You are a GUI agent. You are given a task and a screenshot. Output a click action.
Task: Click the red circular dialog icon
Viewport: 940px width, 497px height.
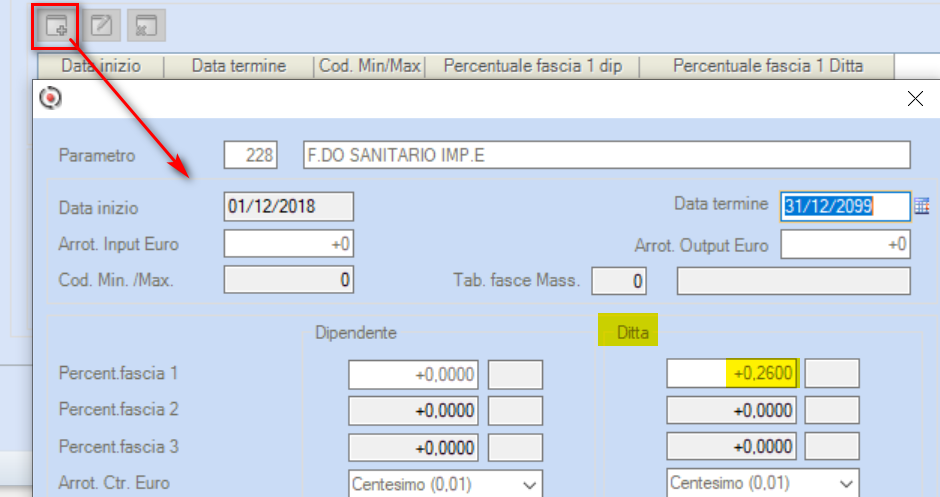click(50, 98)
